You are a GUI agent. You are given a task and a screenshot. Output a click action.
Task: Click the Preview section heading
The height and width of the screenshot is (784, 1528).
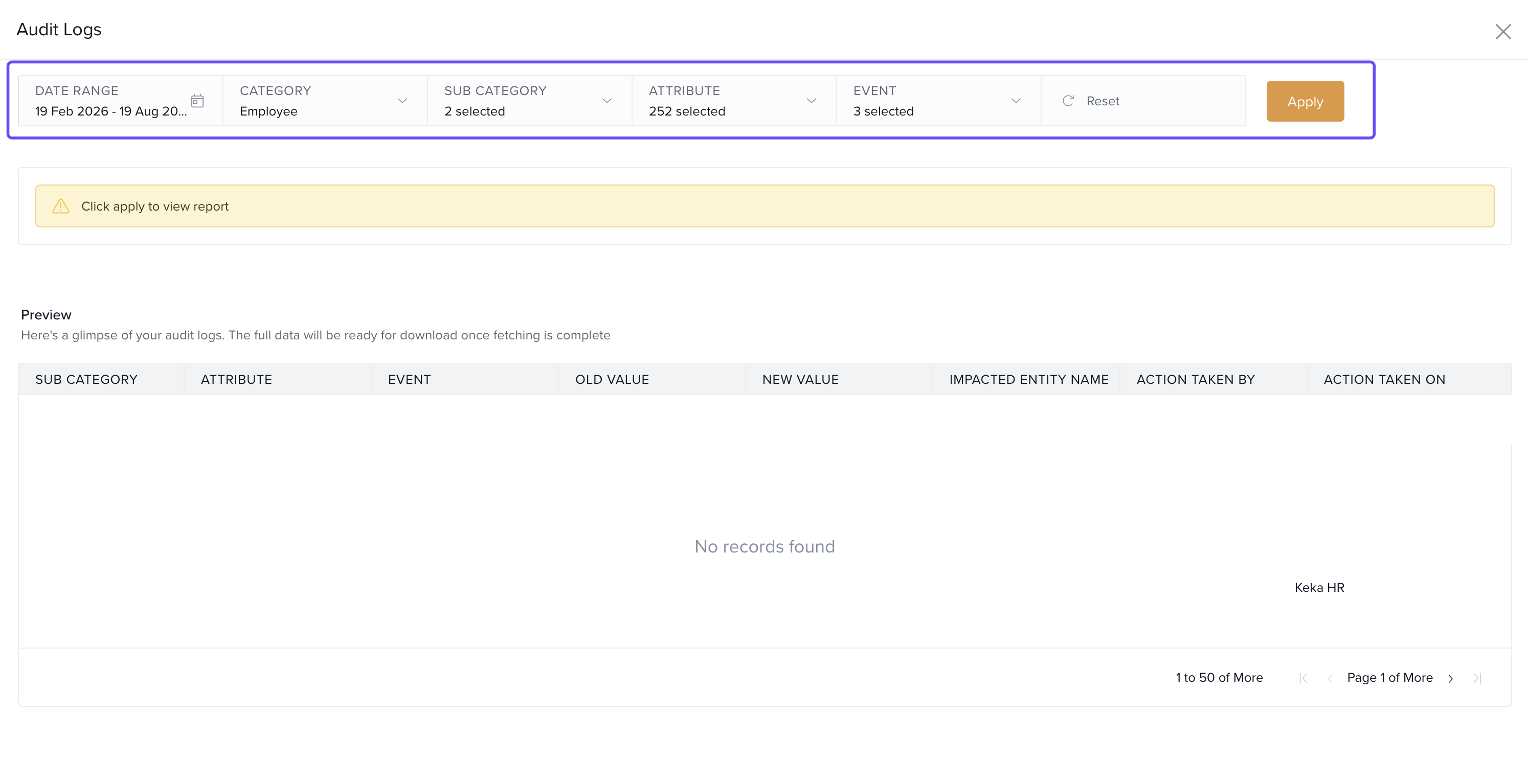click(x=46, y=315)
